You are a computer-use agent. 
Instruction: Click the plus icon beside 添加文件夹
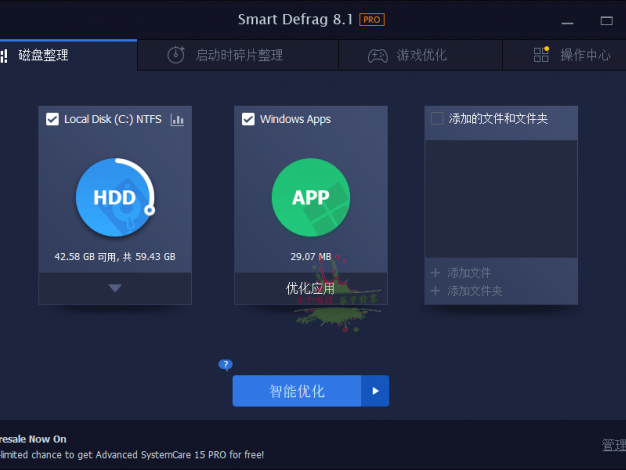click(436, 291)
